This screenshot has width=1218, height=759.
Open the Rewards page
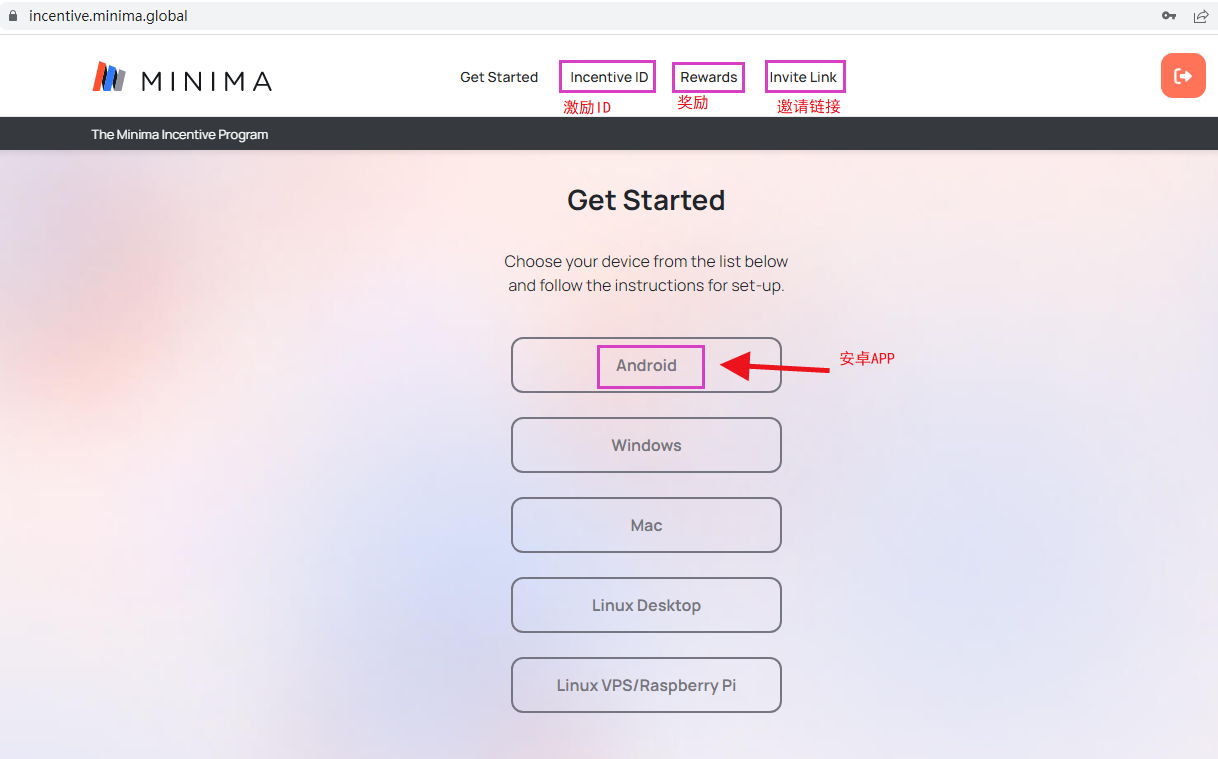click(709, 77)
